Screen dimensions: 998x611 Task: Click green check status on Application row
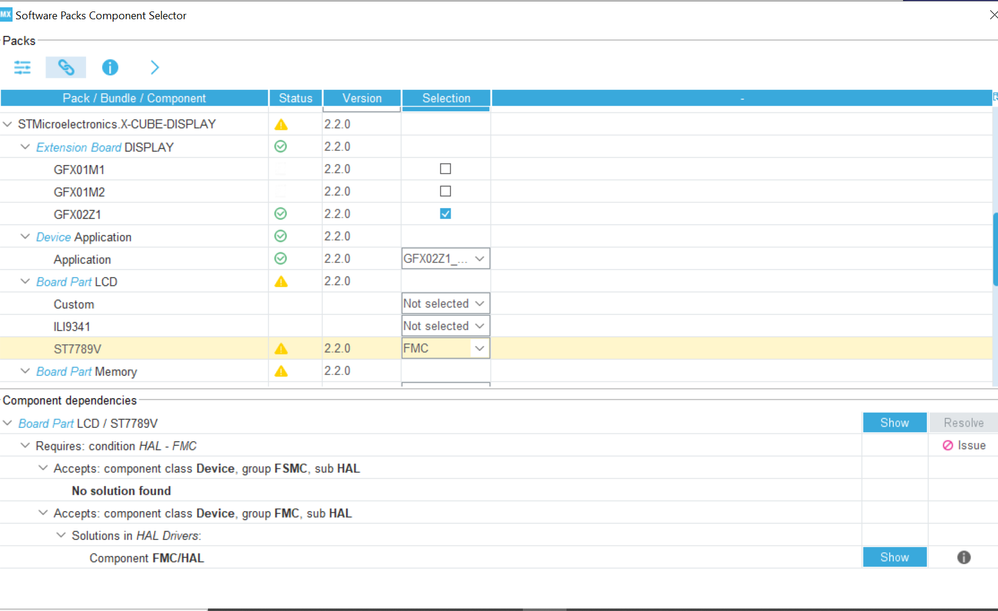pos(281,258)
